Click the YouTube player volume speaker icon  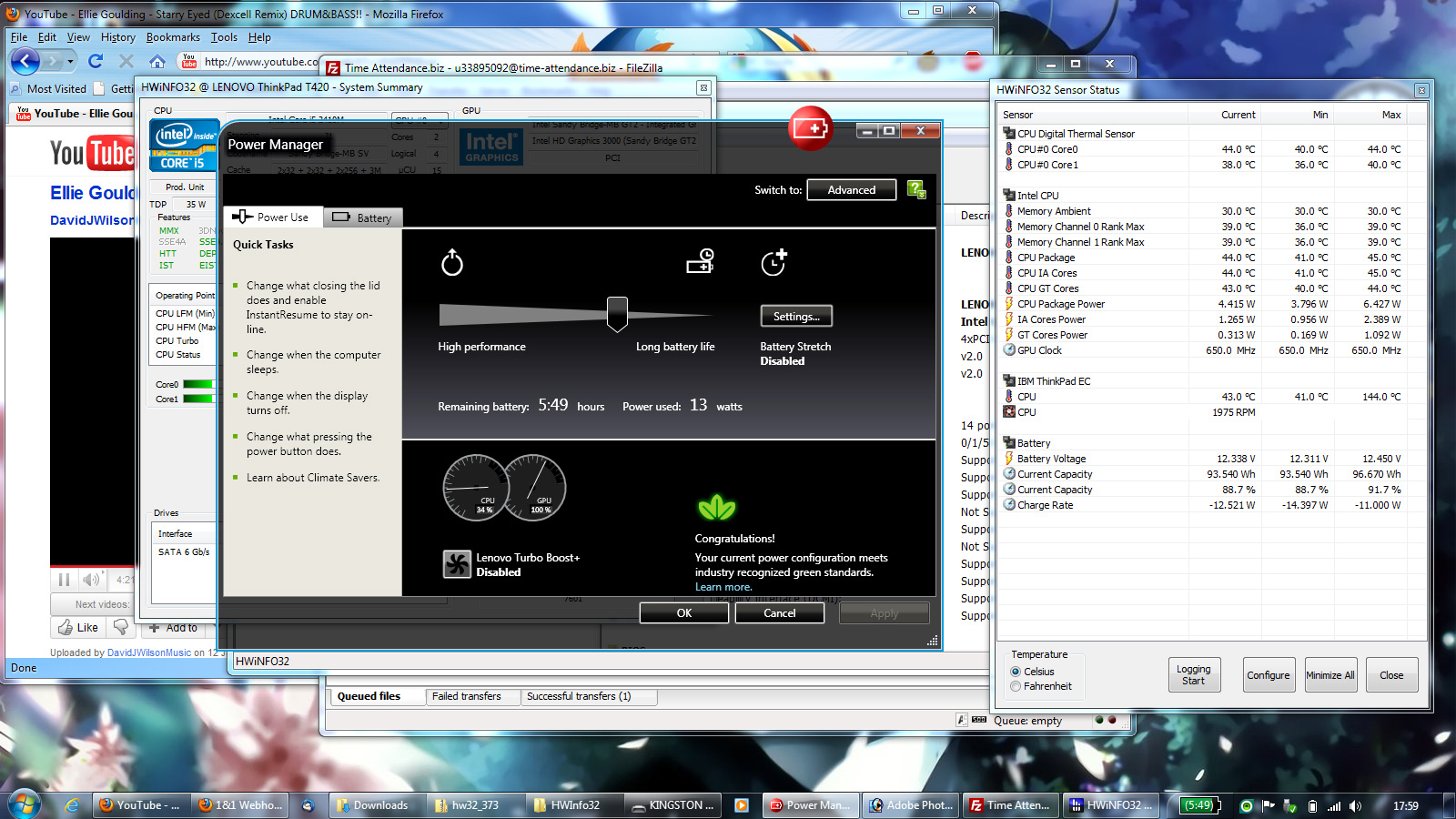(x=91, y=580)
